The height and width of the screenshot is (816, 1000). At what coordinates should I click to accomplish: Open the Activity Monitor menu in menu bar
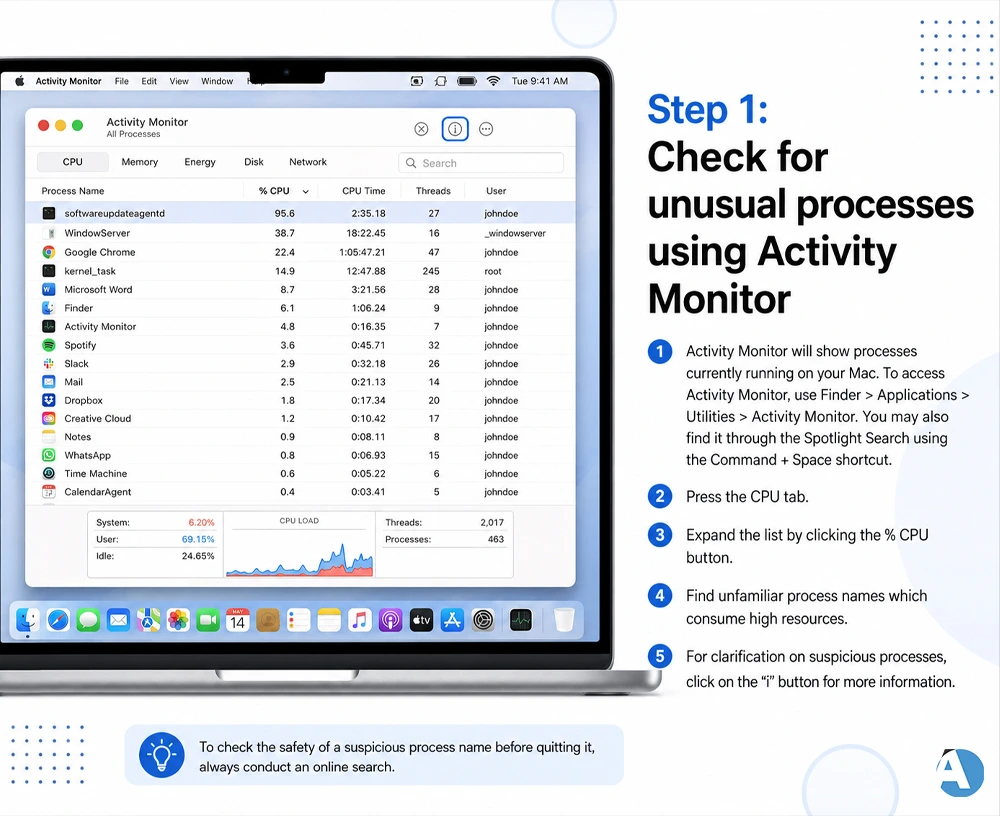[68, 81]
